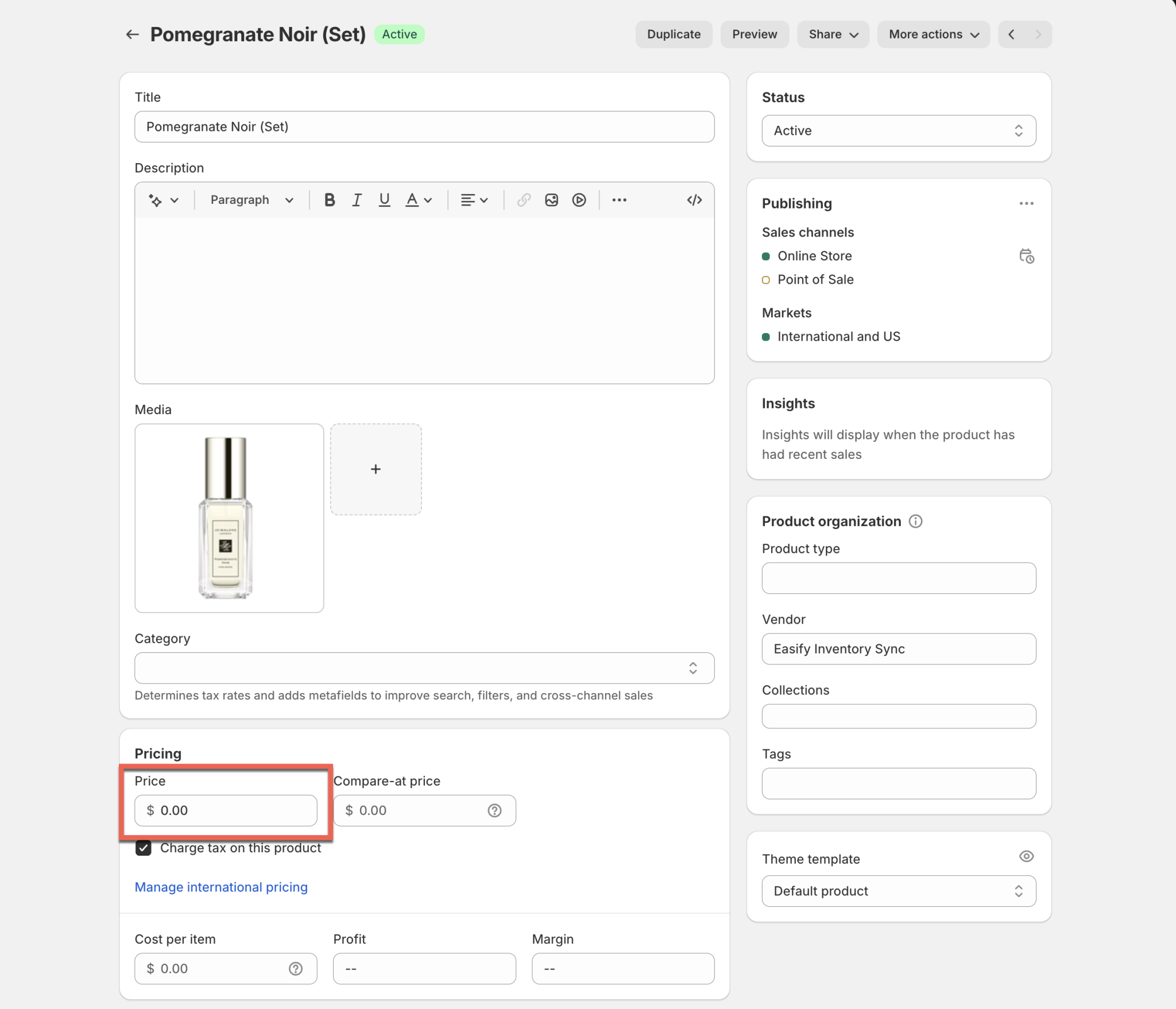Insert a video in the description editor
The width and height of the screenshot is (1176, 1009).
click(x=579, y=200)
